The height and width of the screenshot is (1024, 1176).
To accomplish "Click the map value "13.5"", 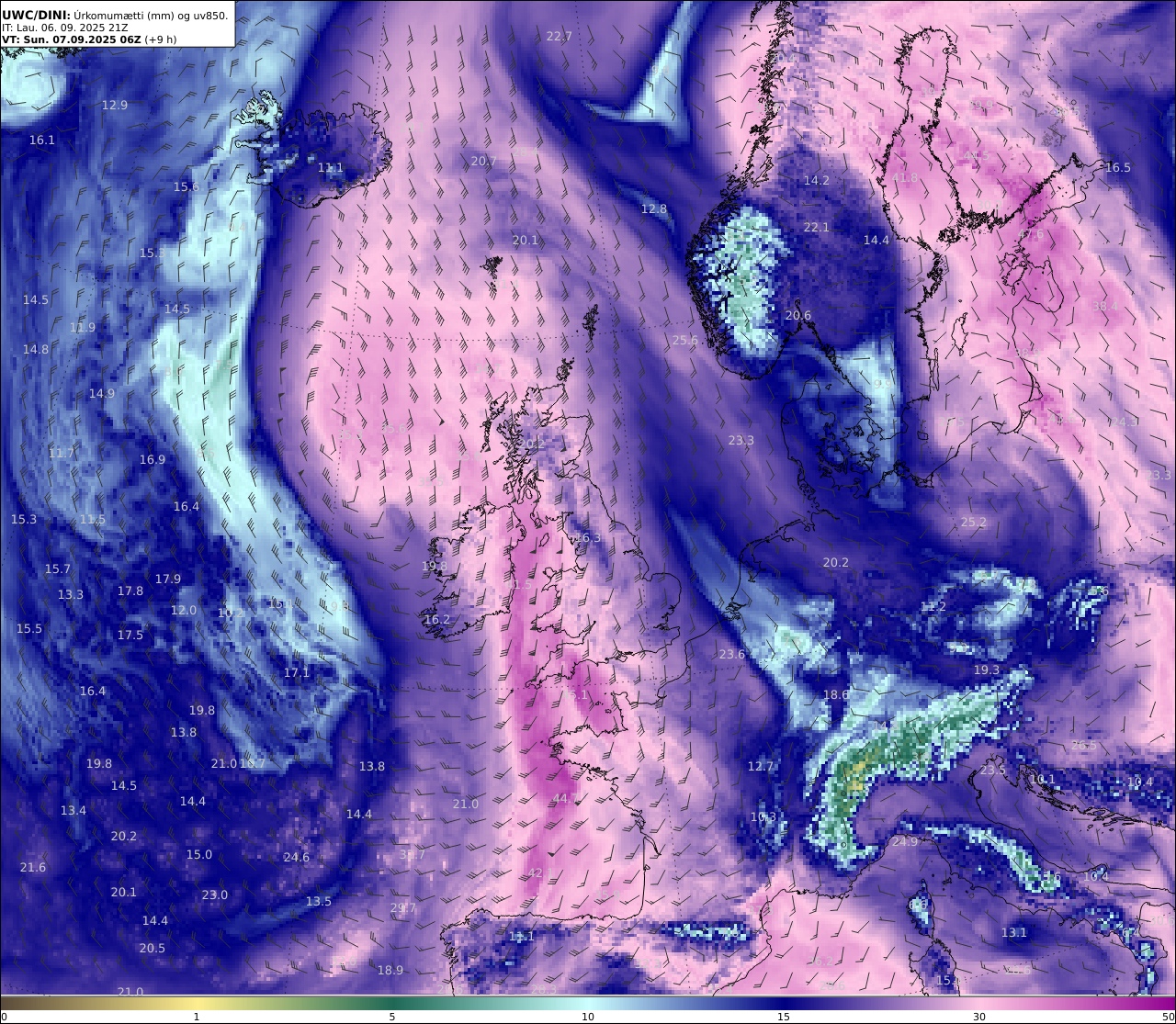I will 319,902.
